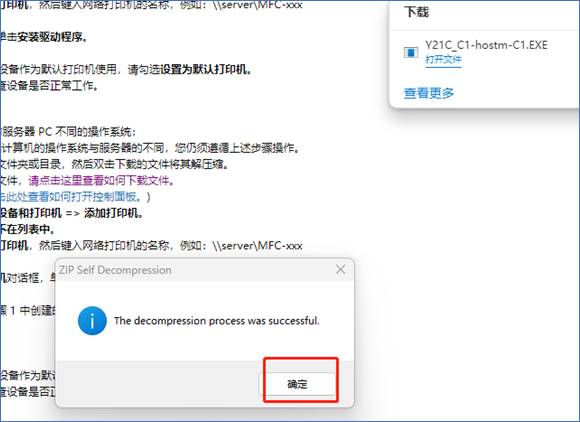Click the 下载 panel header

[x=417, y=12]
